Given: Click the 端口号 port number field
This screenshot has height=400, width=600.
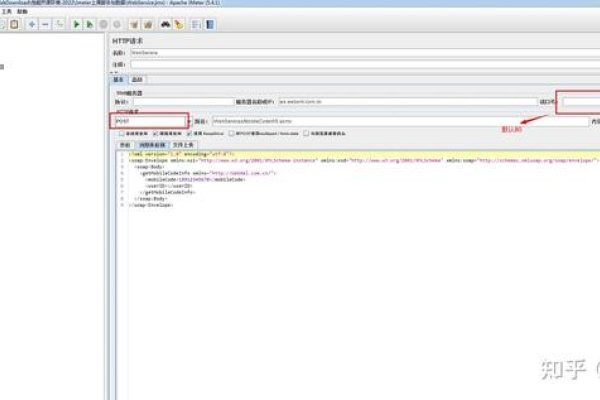Looking at the screenshot, I should point(581,102).
